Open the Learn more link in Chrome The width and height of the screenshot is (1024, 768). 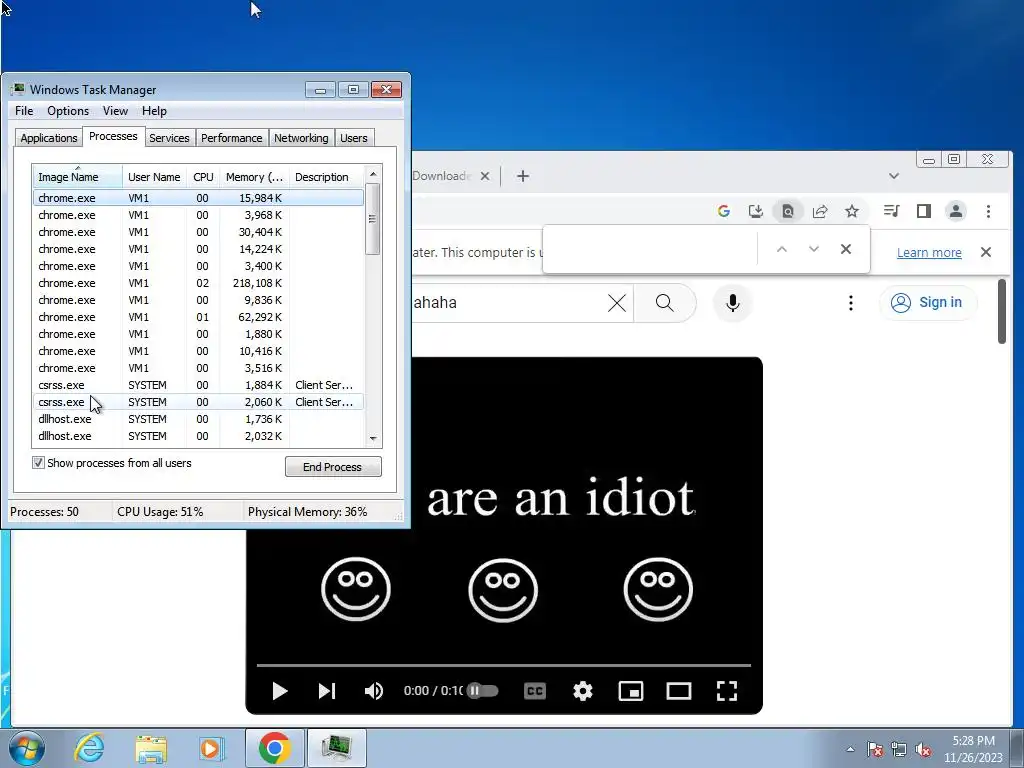[x=929, y=252]
